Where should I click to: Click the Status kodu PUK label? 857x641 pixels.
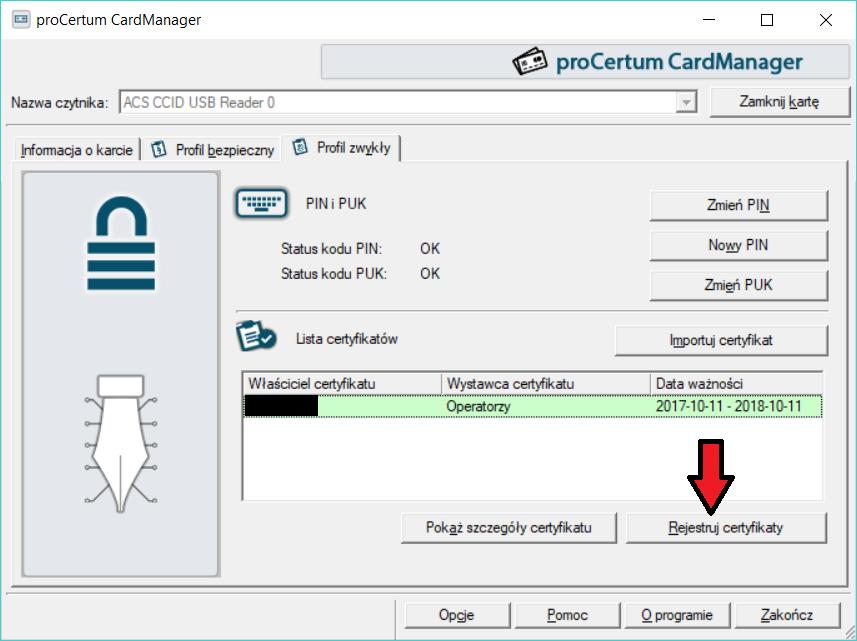(333, 273)
